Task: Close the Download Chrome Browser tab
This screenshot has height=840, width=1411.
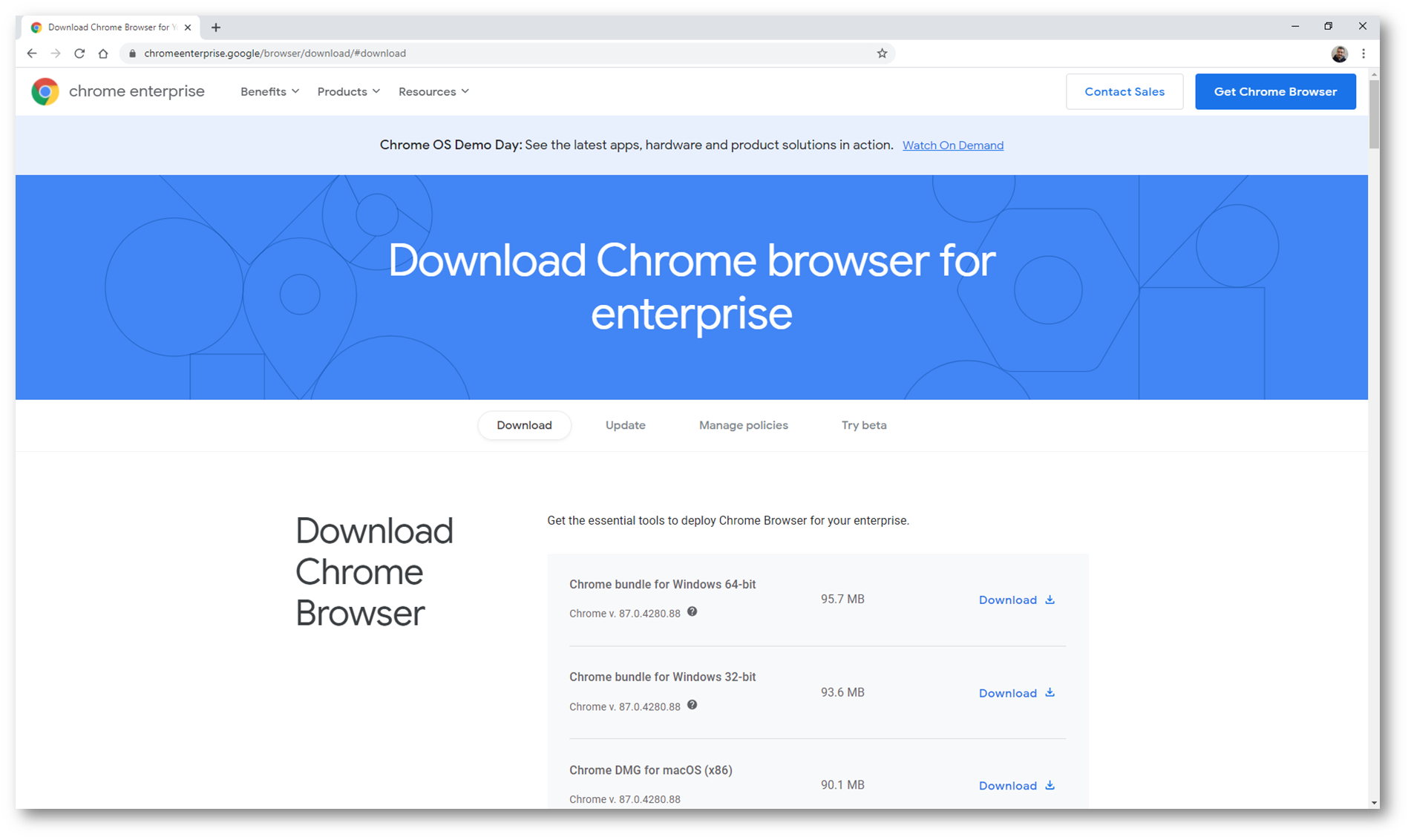Action: 188,27
